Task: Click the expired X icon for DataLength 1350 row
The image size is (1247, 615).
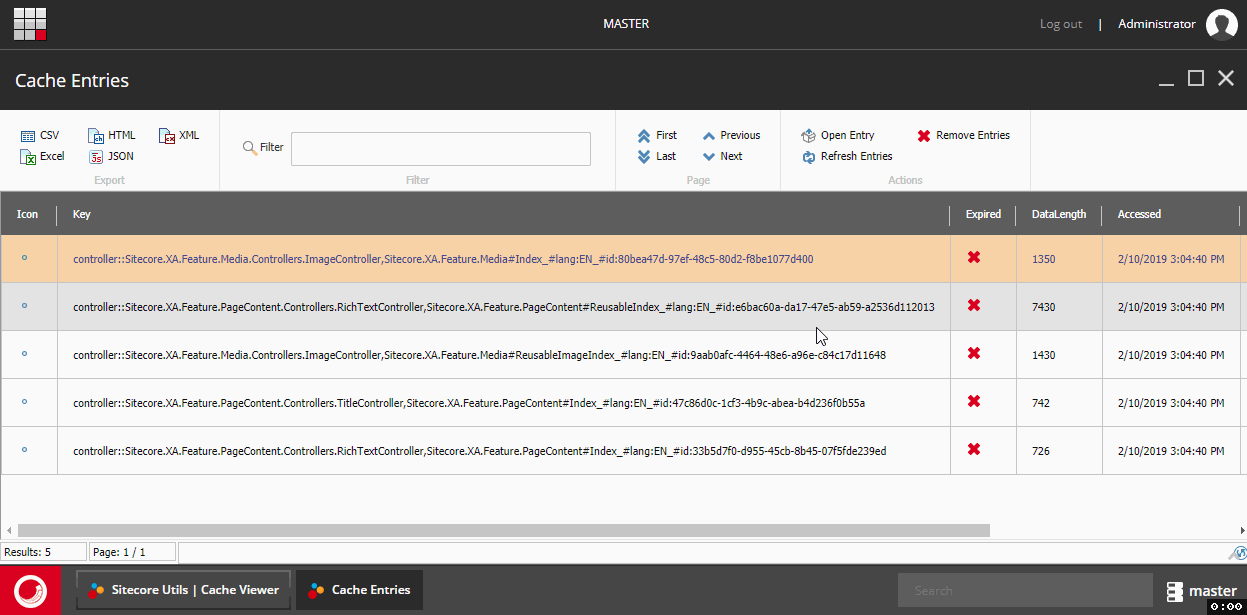Action: 974,258
